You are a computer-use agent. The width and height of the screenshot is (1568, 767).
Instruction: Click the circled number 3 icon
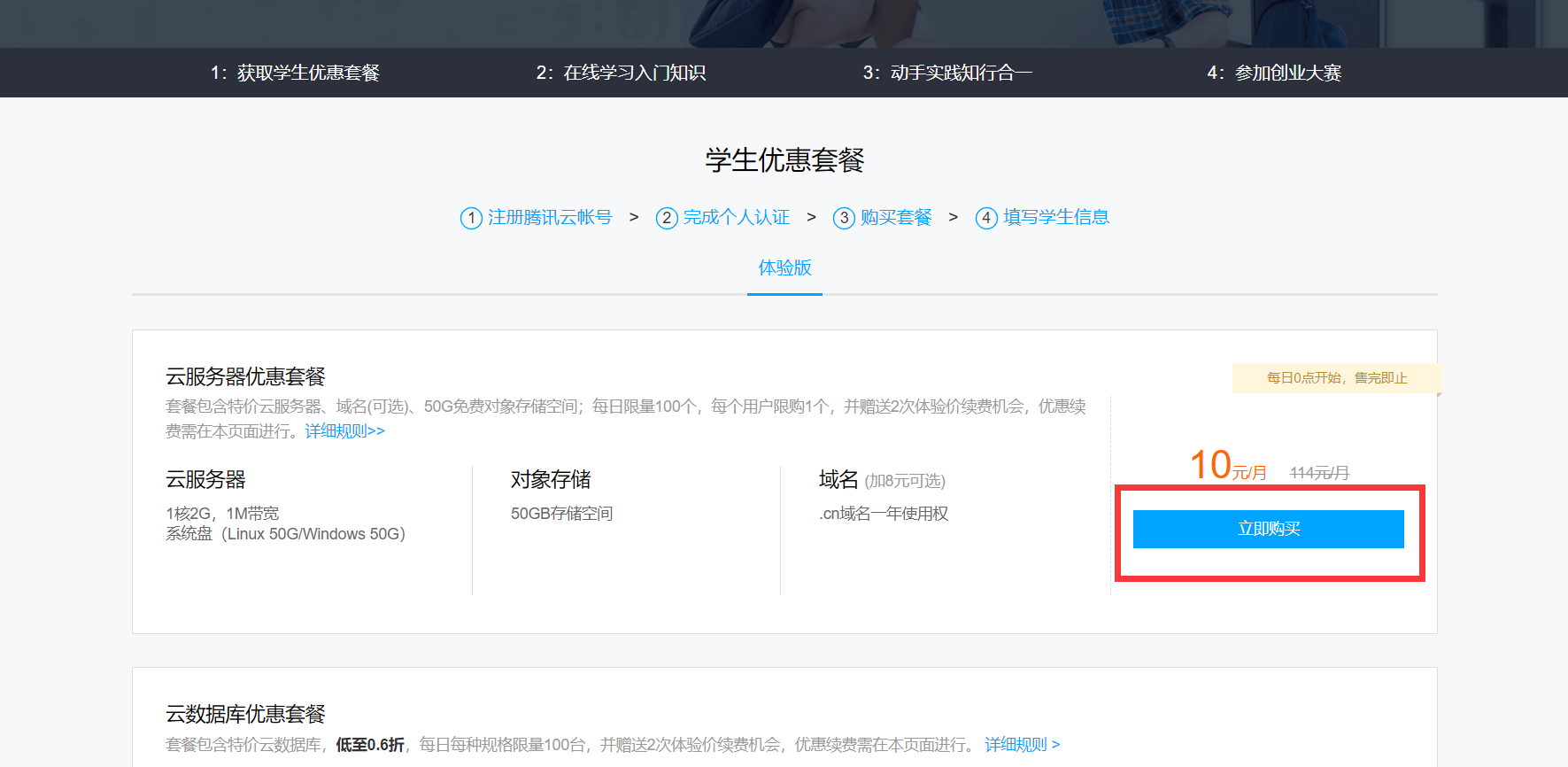pyautogui.click(x=844, y=218)
